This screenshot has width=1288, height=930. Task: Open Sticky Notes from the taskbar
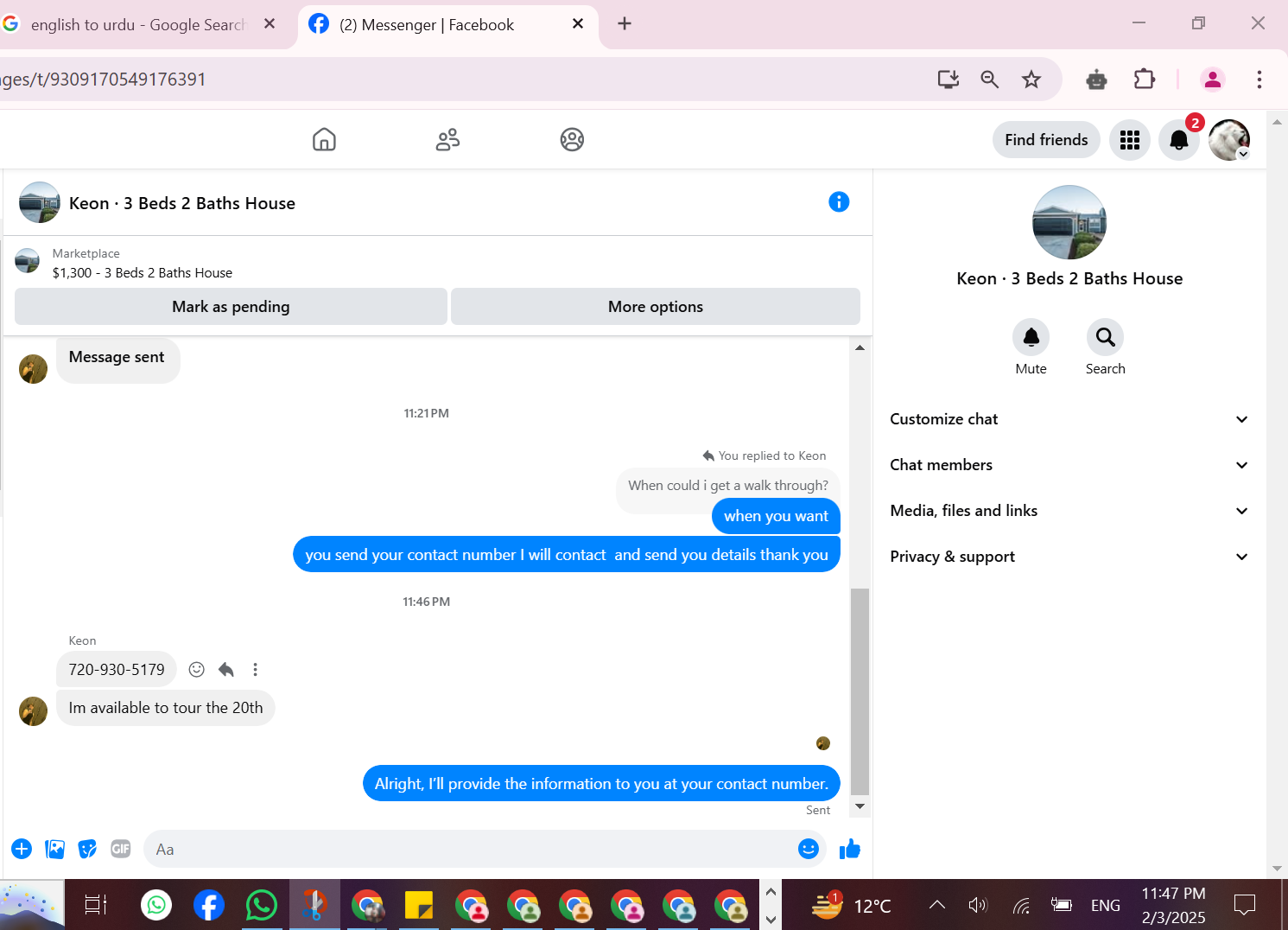click(x=419, y=905)
